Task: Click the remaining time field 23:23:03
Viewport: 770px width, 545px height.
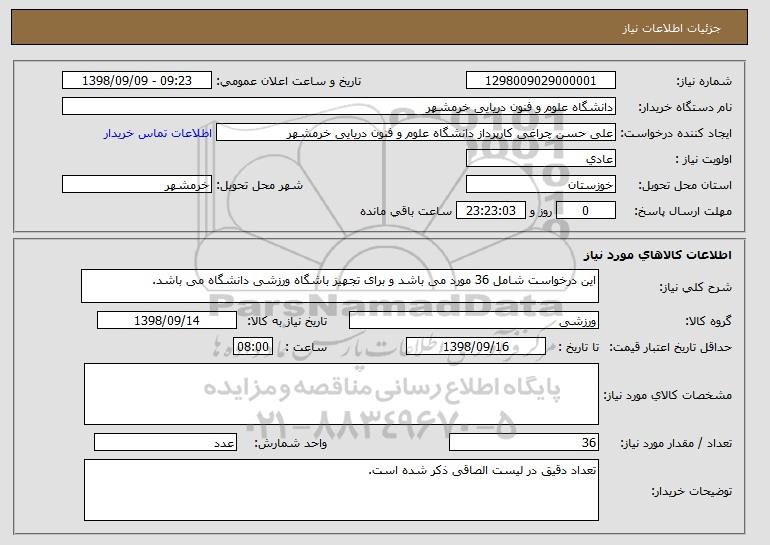Action: click(491, 211)
